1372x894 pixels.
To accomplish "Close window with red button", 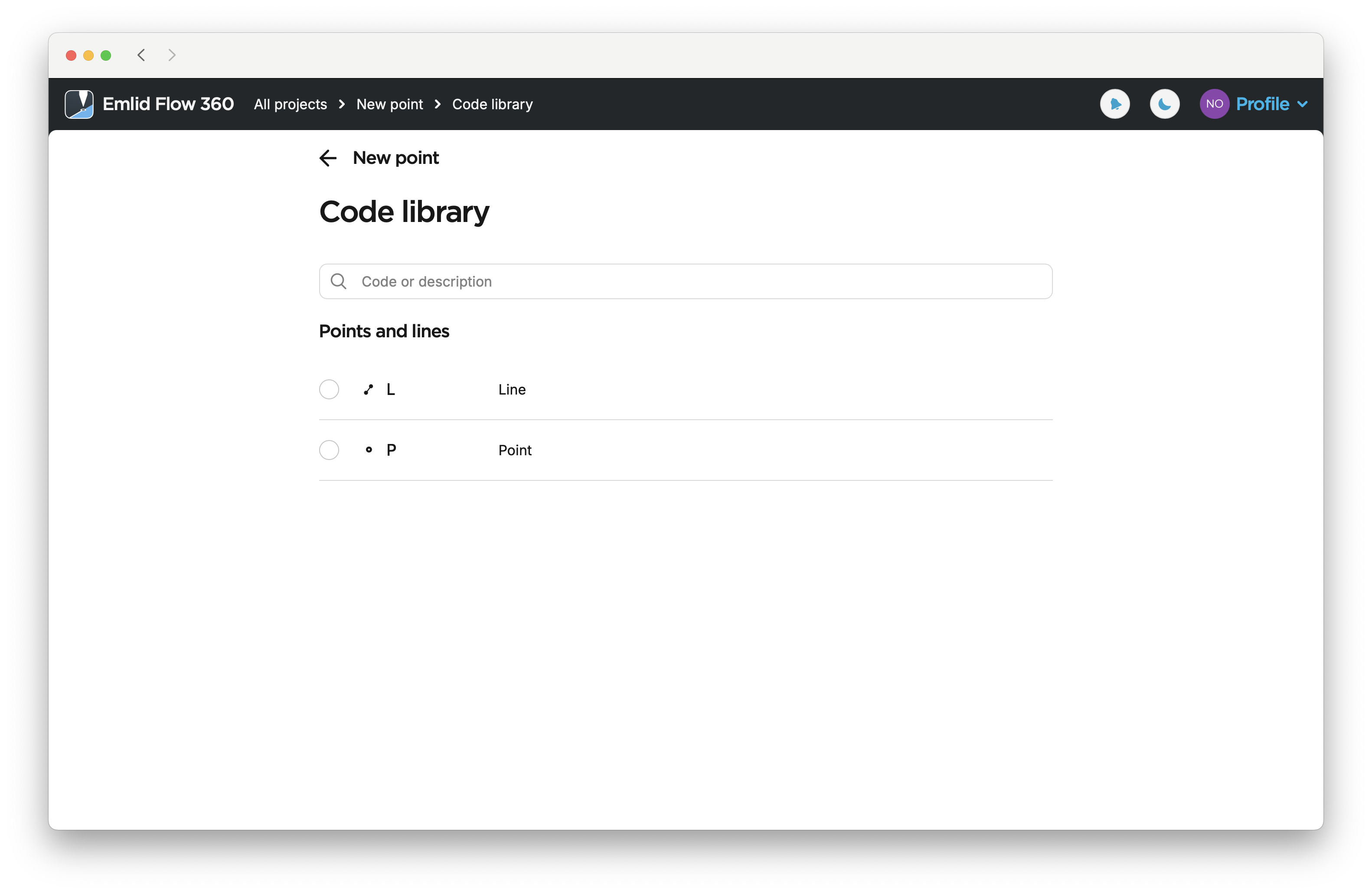I will [x=72, y=55].
